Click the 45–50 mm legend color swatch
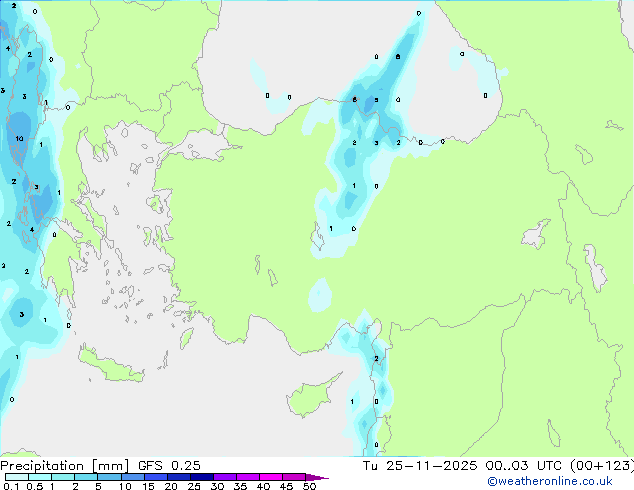This screenshot has width=634, height=490. 294,477
